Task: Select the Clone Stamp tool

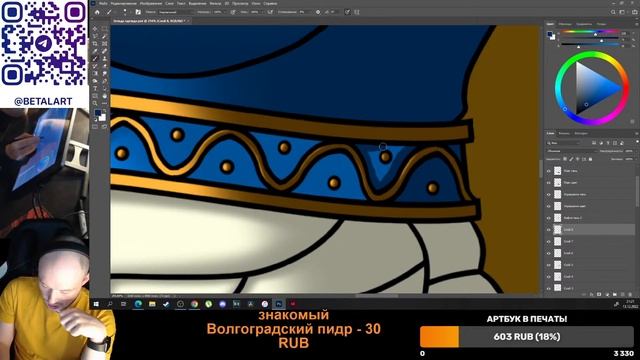Action: pos(104,59)
